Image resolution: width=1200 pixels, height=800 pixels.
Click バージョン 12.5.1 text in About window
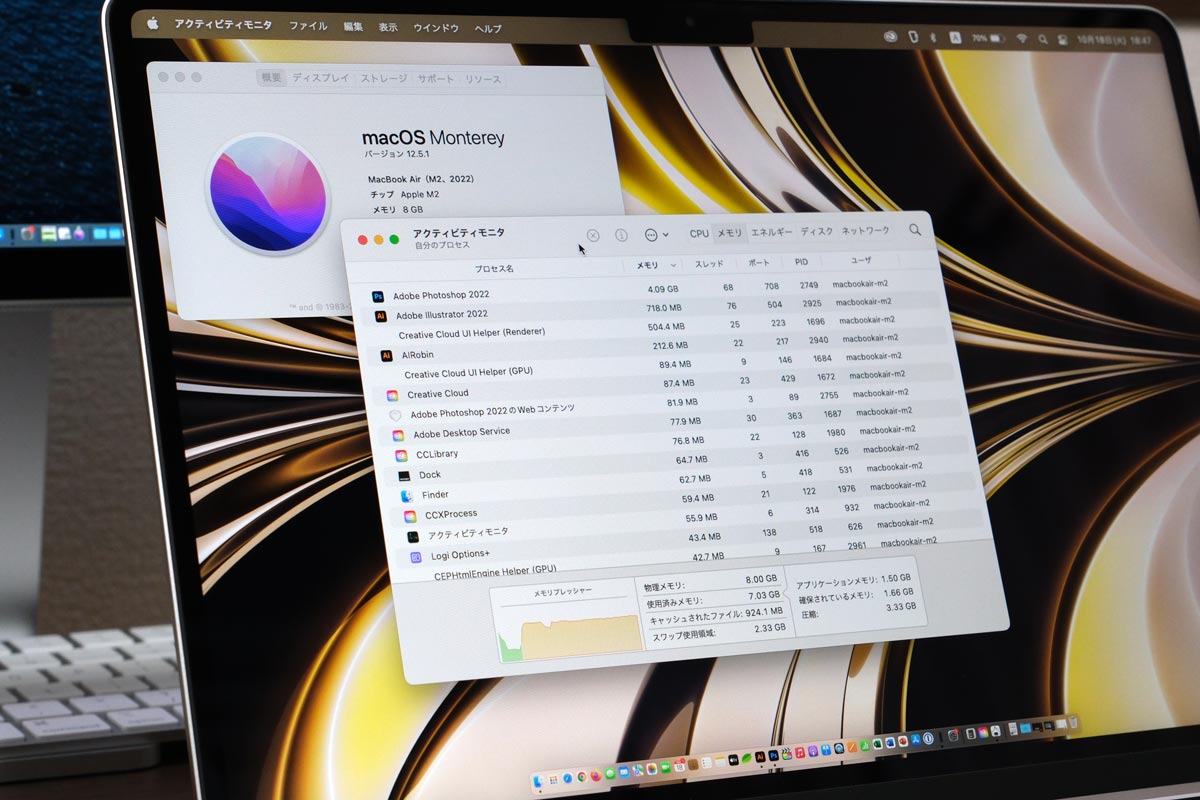coord(395,155)
